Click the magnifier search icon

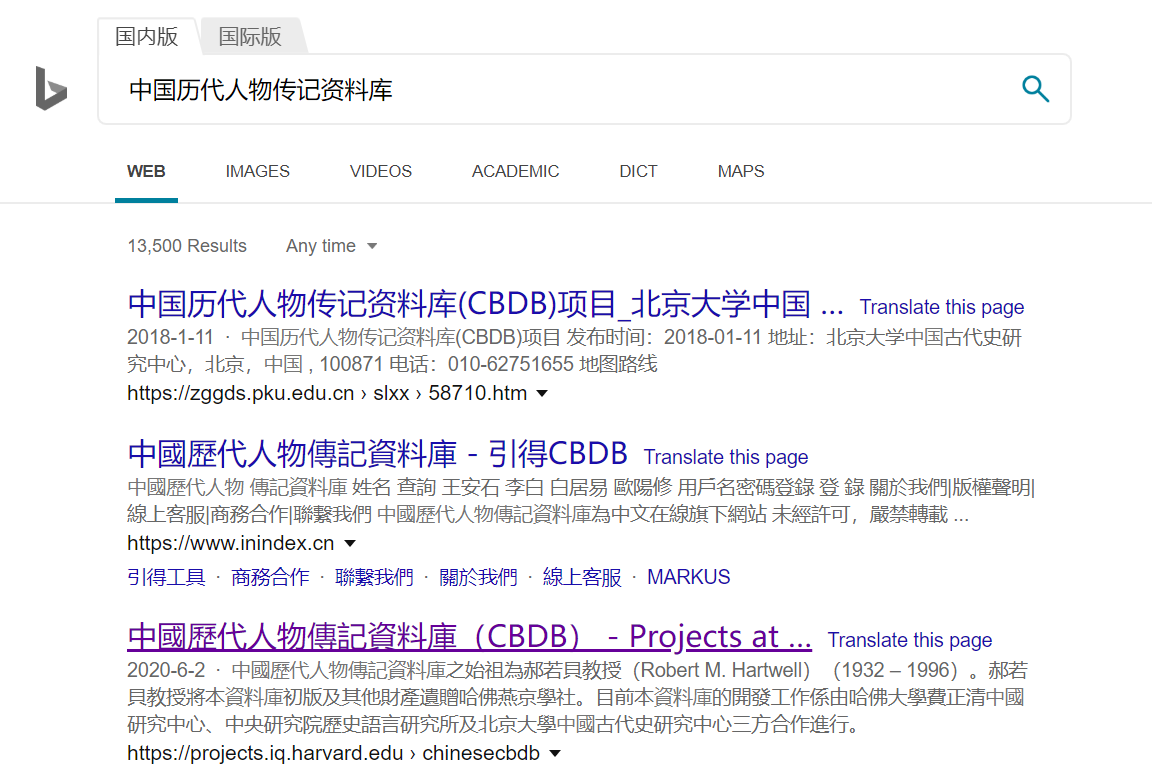pyautogui.click(x=1035, y=89)
